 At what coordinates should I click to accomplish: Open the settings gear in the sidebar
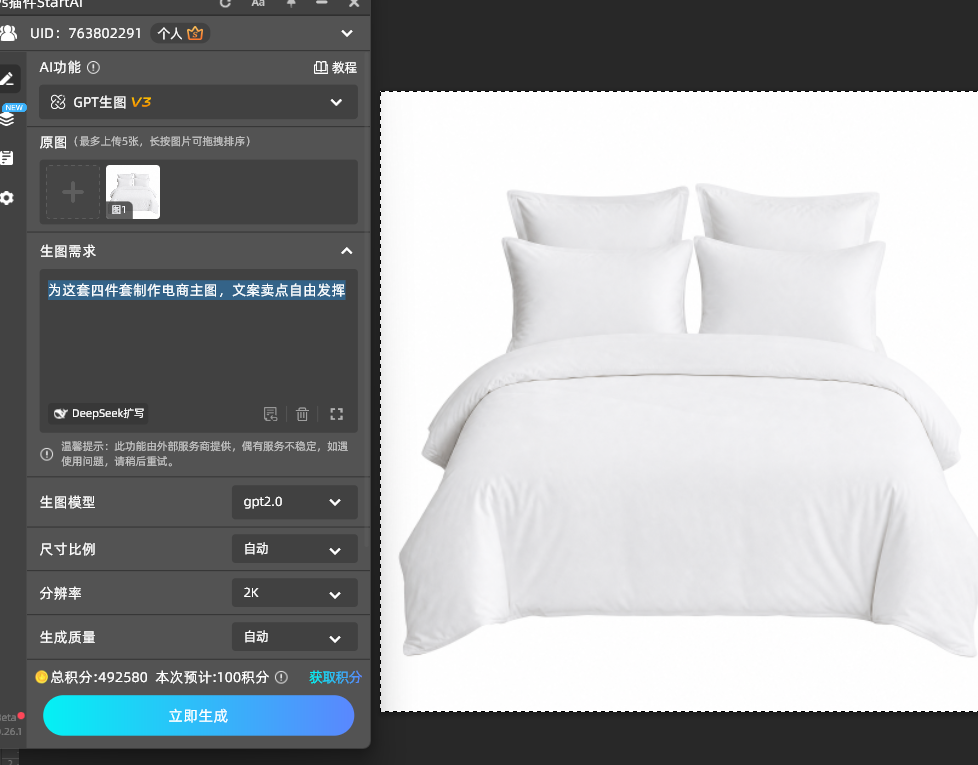point(7,198)
